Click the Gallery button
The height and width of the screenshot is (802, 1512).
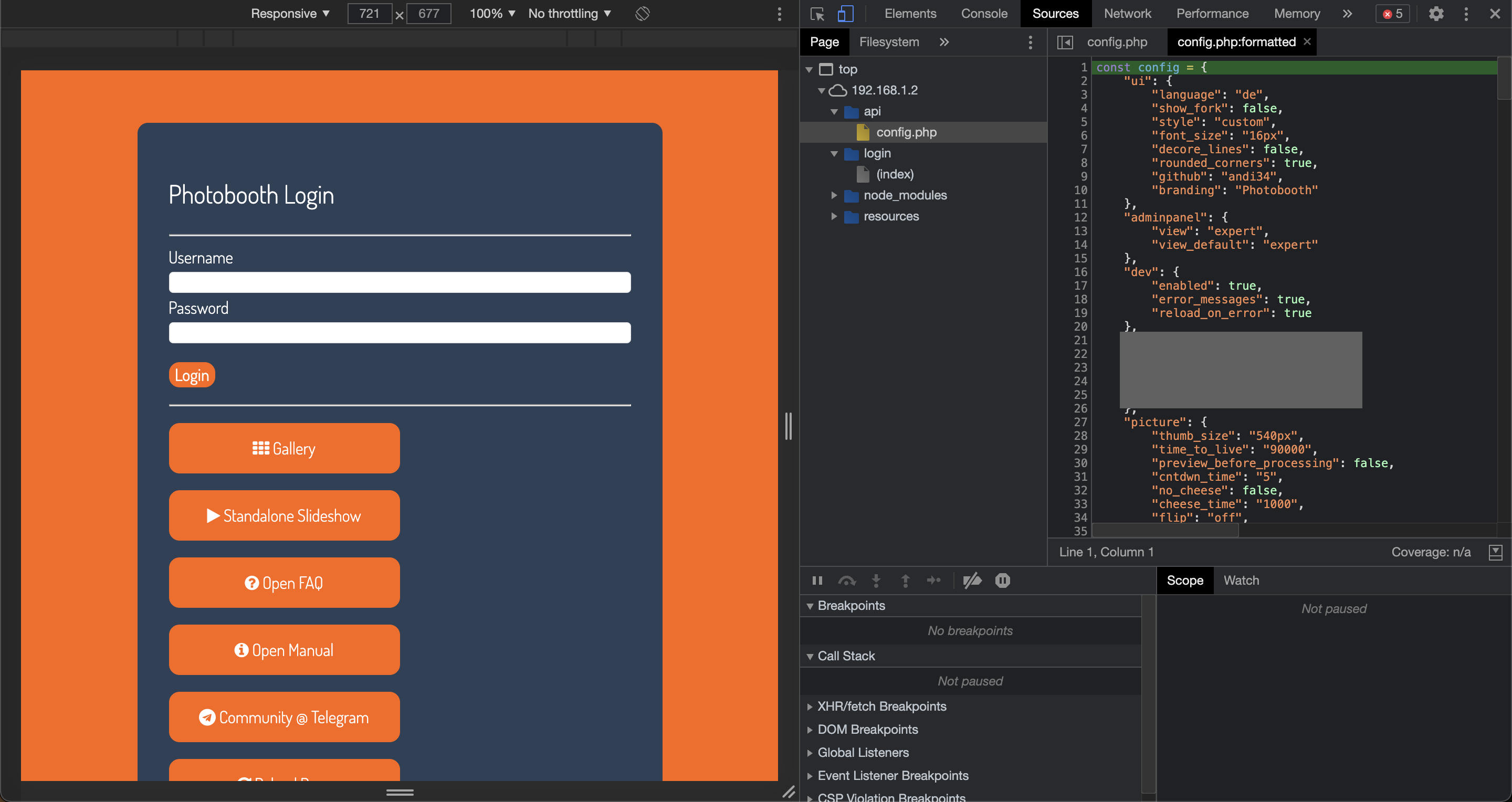pos(284,449)
